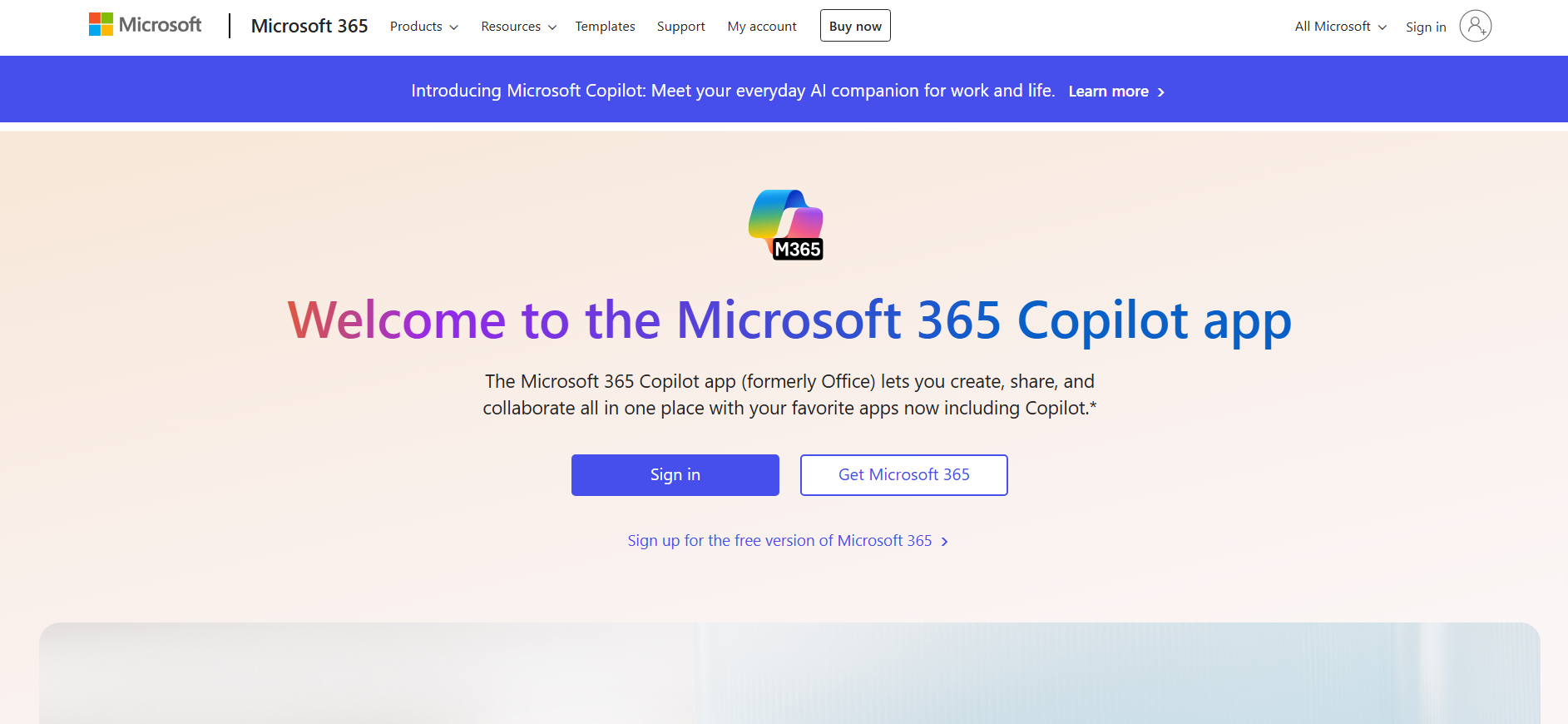Open the free version sign up link
This screenshot has height=724, width=1568.
(779, 541)
